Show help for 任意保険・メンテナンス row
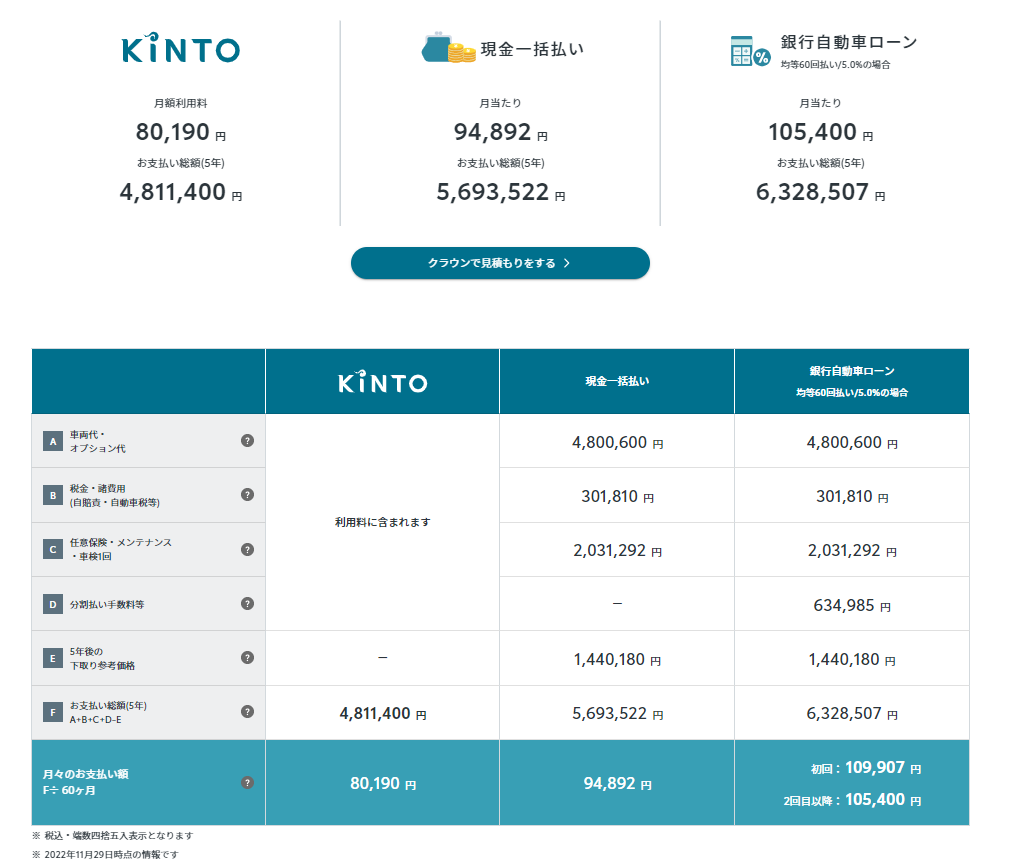The image size is (1016, 861). [247, 549]
